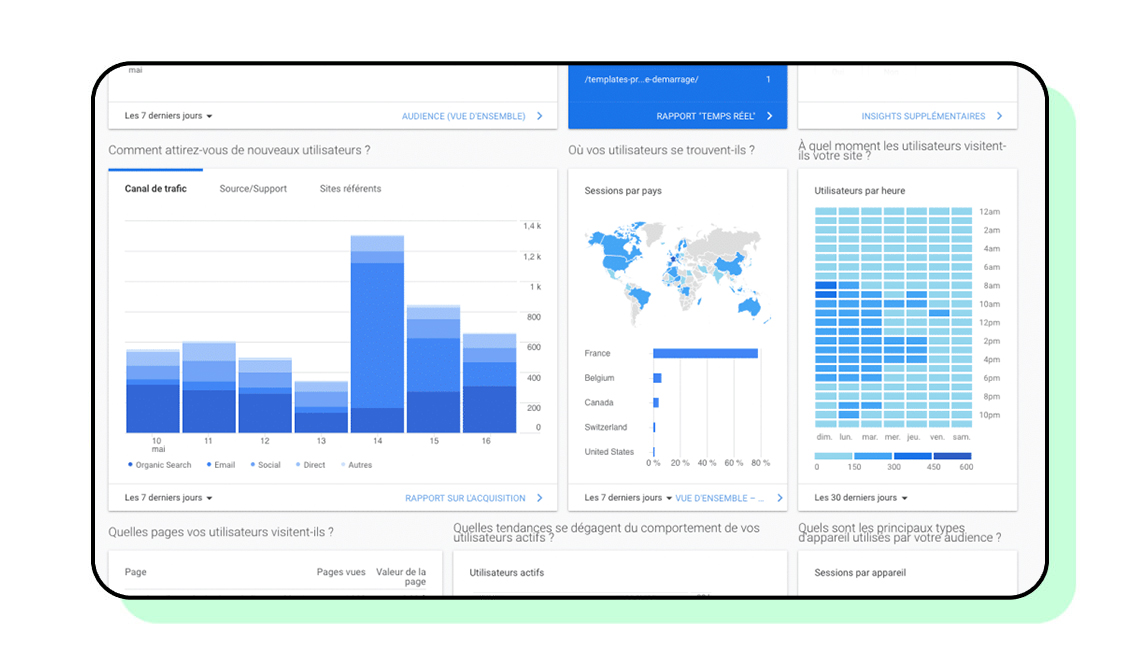Toggle the Email series in chart legend
The width and height of the screenshot is (1140, 661).
click(x=221, y=465)
